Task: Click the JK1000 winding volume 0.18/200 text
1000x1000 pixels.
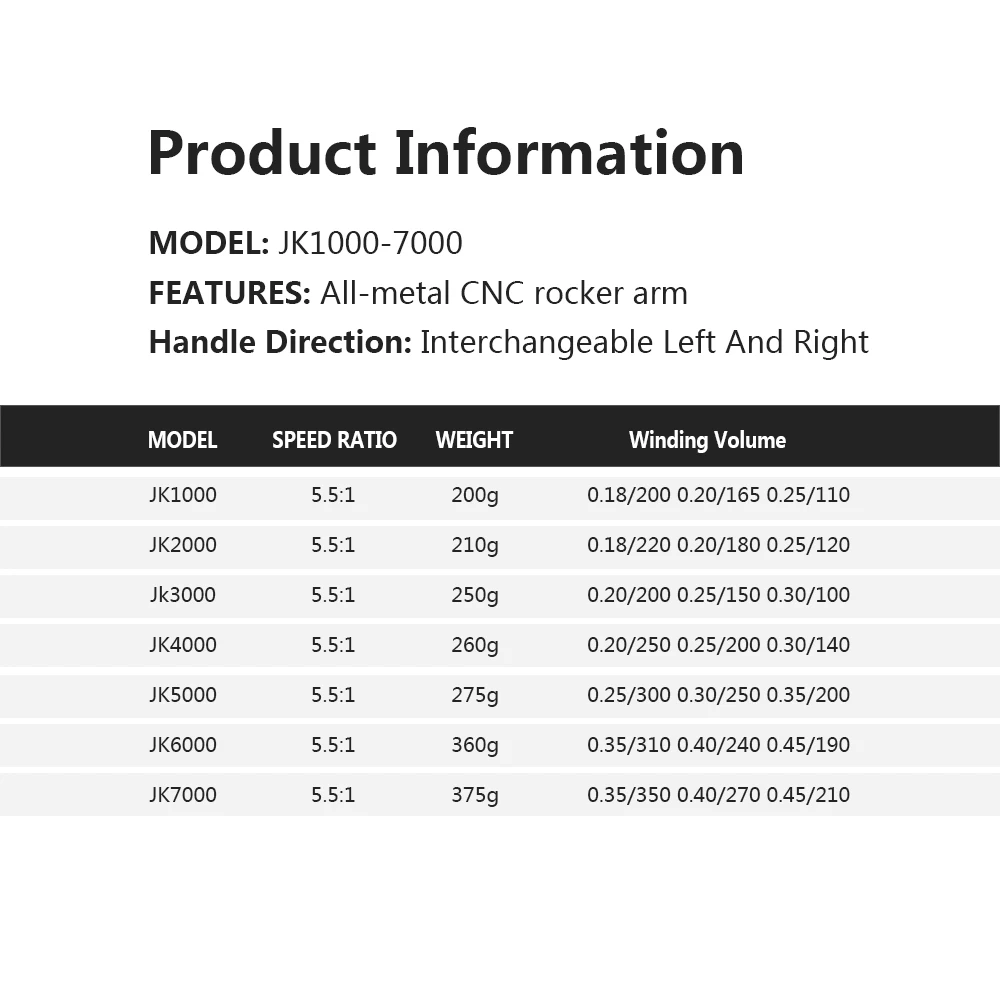Action: pos(629,495)
